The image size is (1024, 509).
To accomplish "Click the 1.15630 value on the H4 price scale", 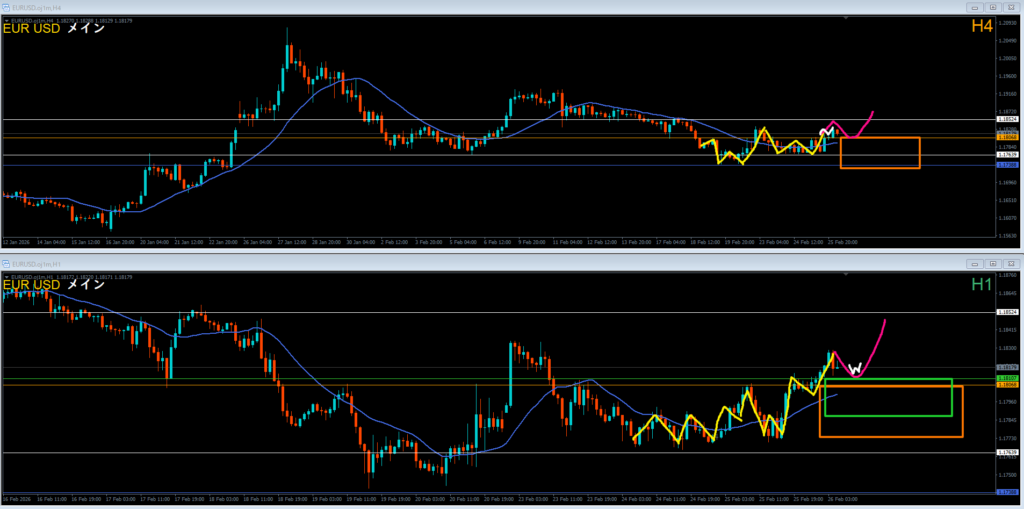I will [1006, 235].
